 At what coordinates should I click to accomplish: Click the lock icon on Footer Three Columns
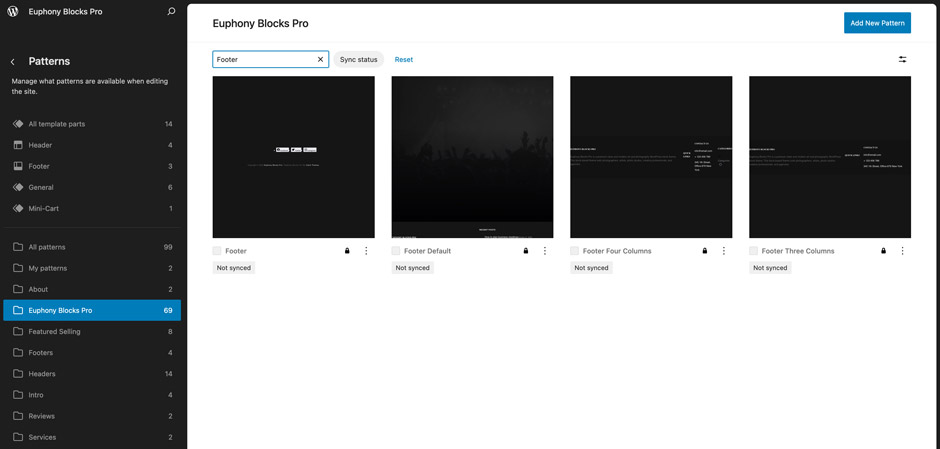[x=883, y=251]
